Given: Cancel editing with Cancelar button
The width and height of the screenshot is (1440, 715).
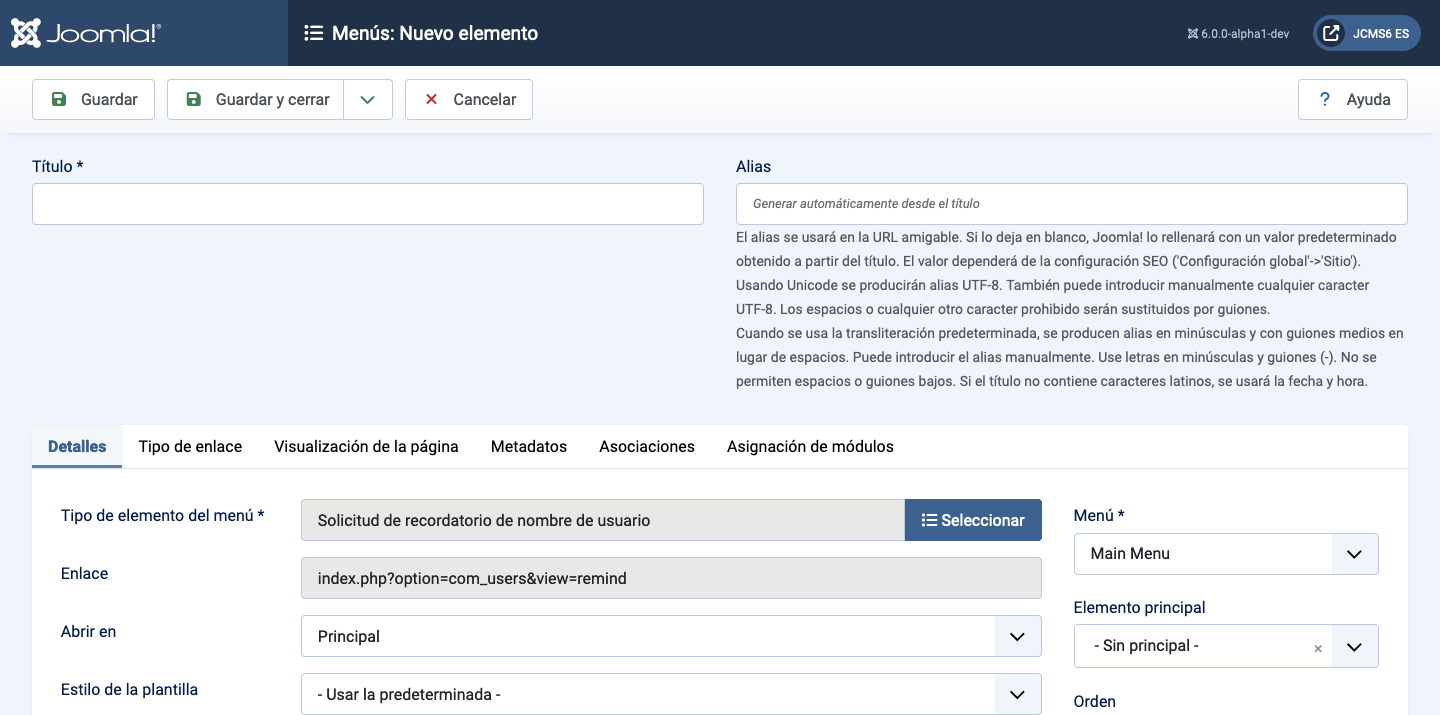Looking at the screenshot, I should click(469, 99).
